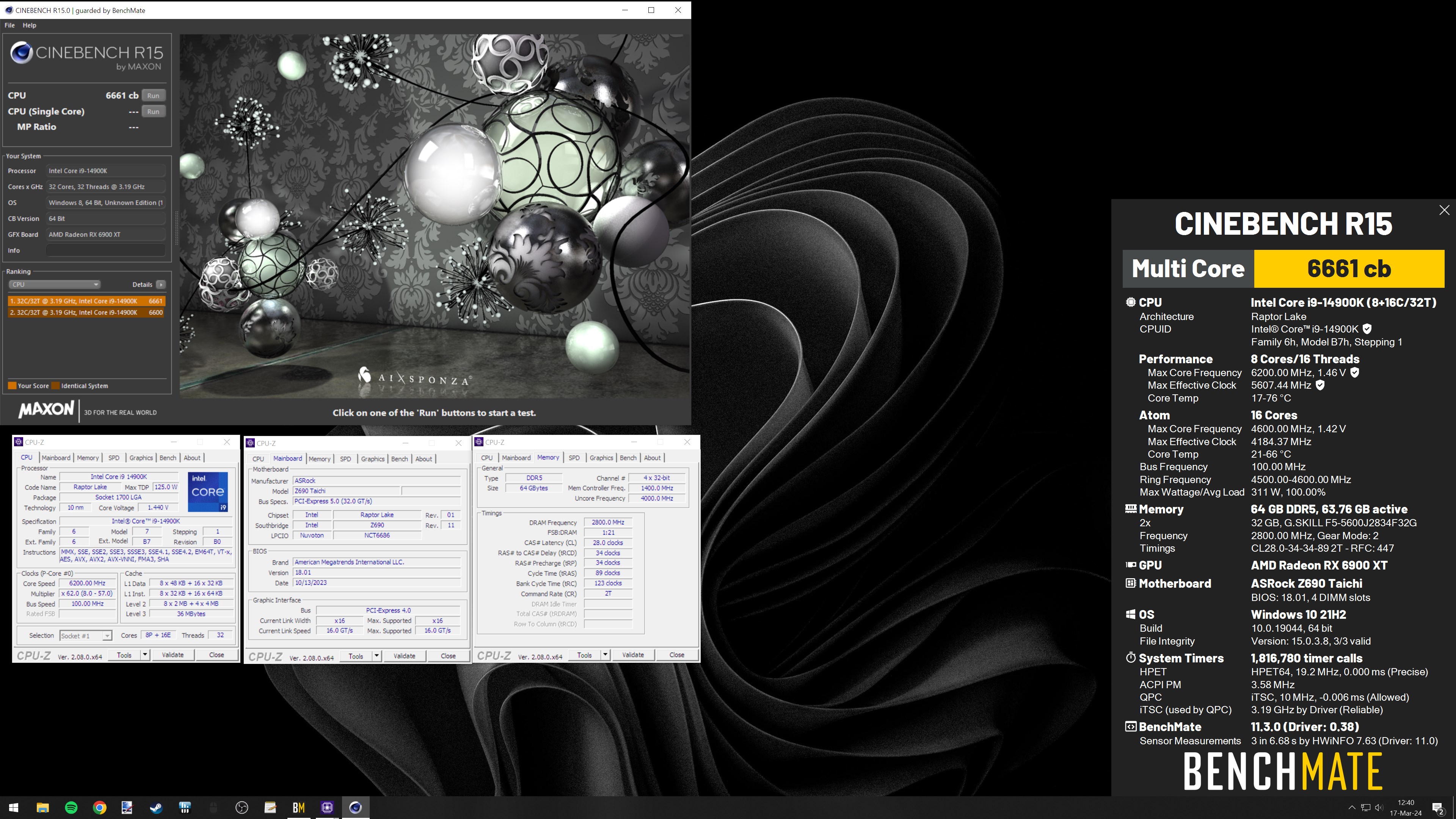1456x819 pixels.
Task: Open Spotify from the taskbar
Action: click(71, 808)
